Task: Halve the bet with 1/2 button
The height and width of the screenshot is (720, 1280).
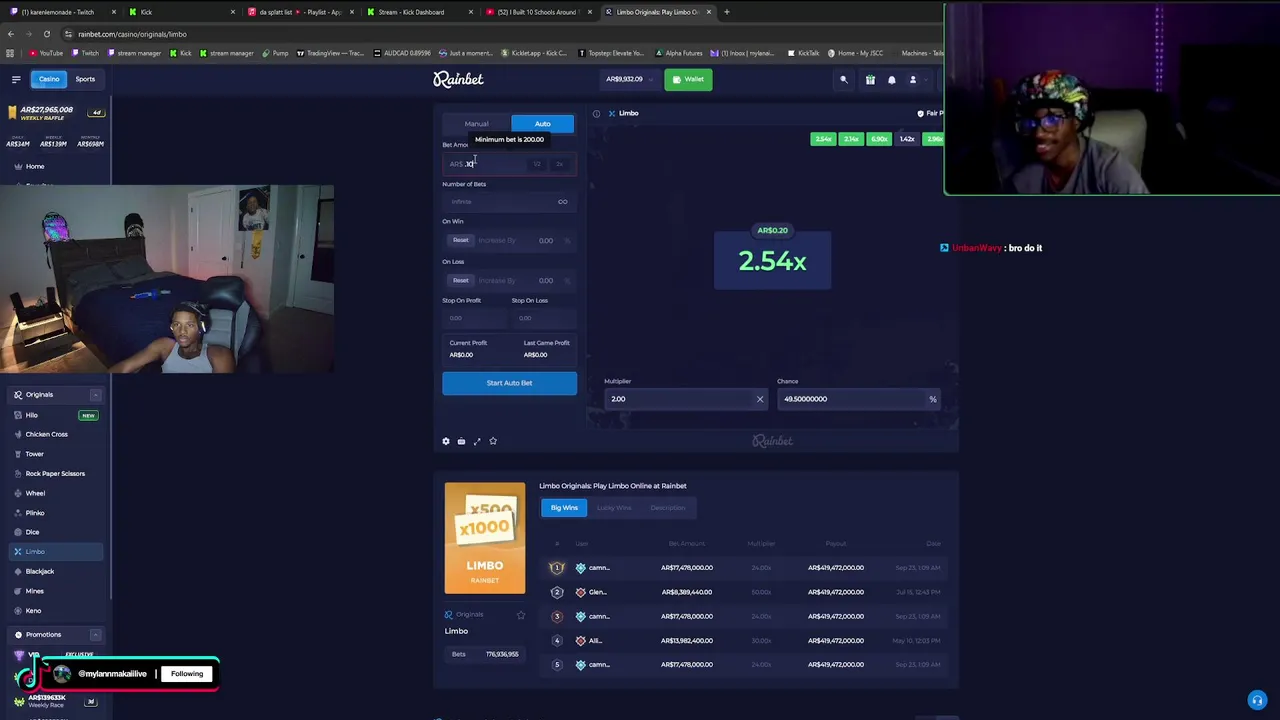Action: [537, 164]
